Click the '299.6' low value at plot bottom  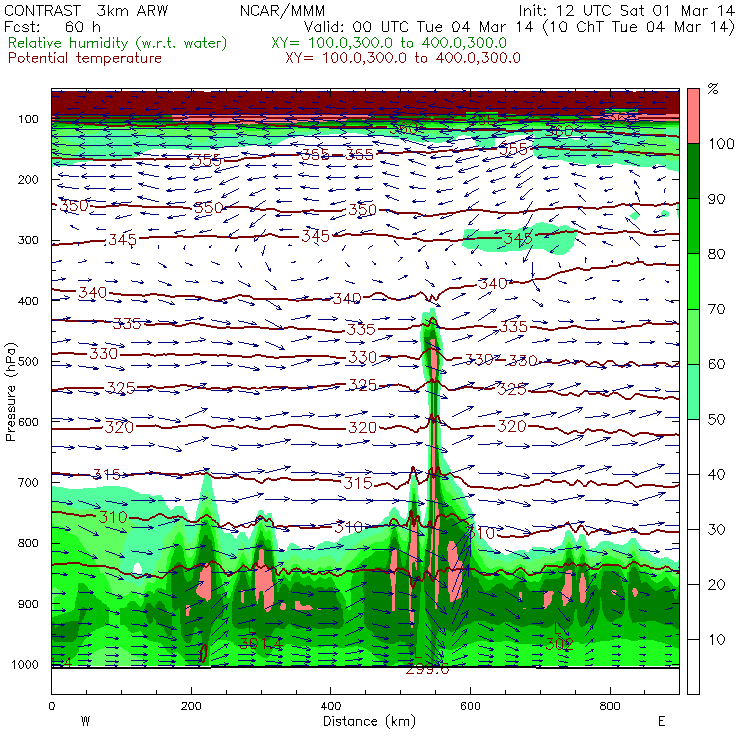point(428,669)
